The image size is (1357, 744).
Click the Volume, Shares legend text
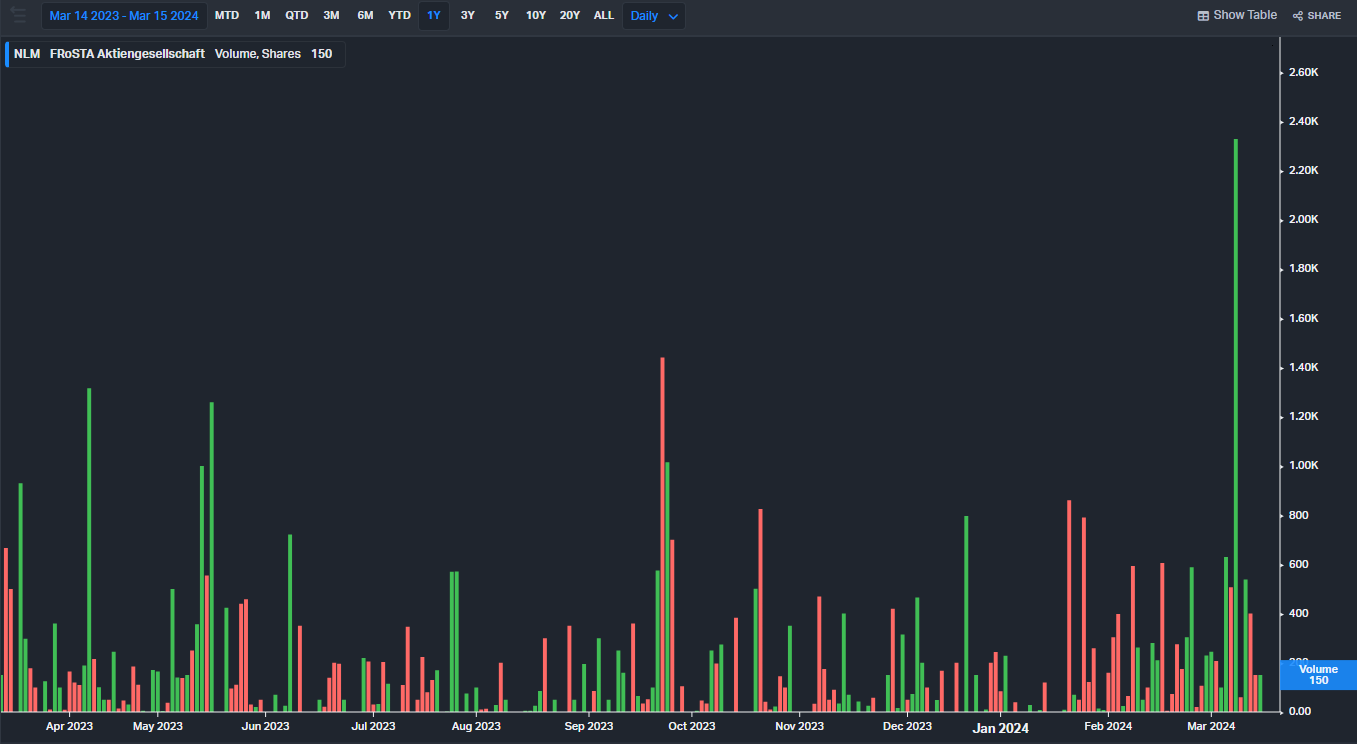coord(258,54)
